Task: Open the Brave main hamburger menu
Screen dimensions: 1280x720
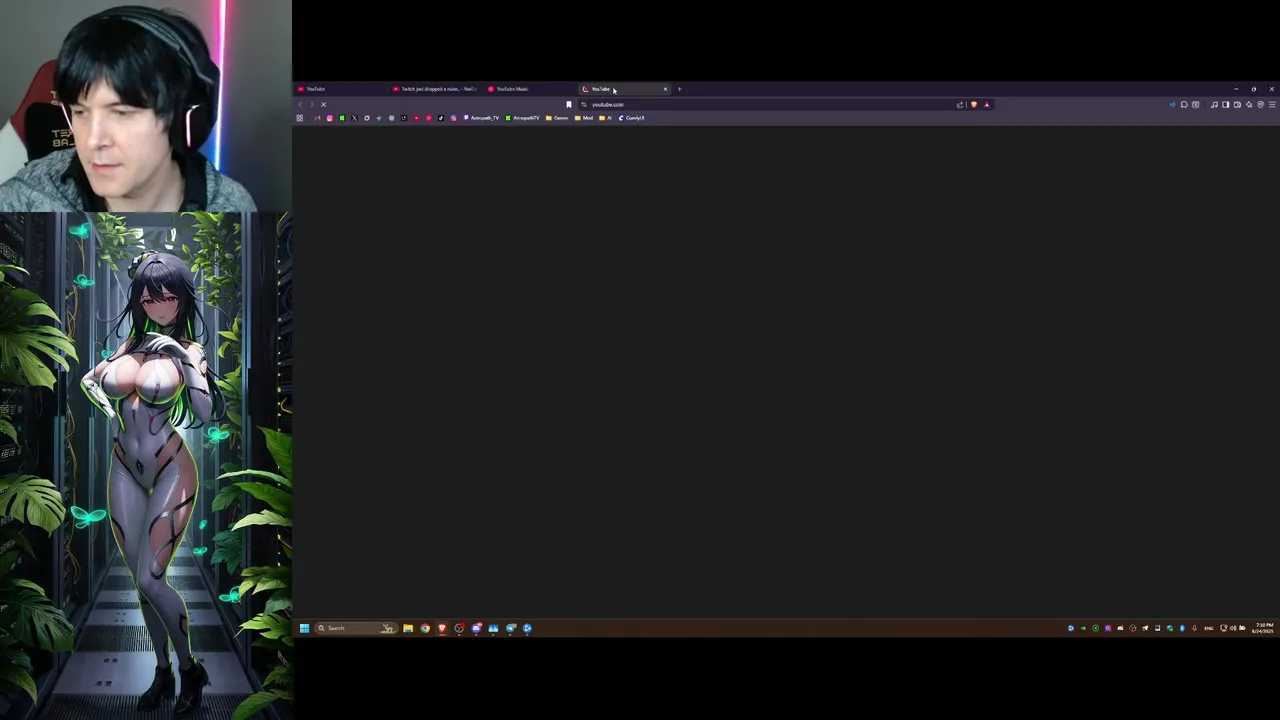Action: (x=1272, y=104)
